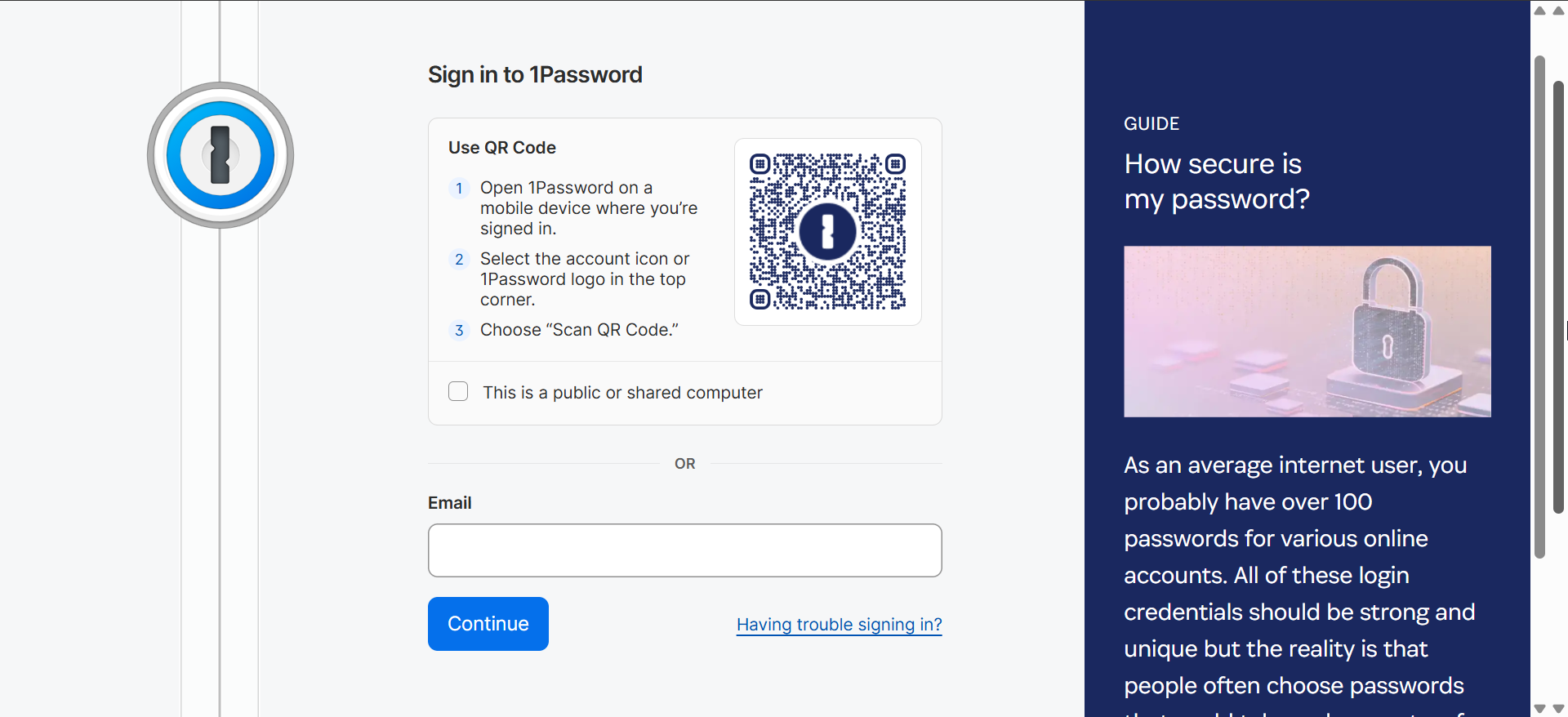
Task: Click the rightmost scroll-up arrow
Action: click(1558, 11)
